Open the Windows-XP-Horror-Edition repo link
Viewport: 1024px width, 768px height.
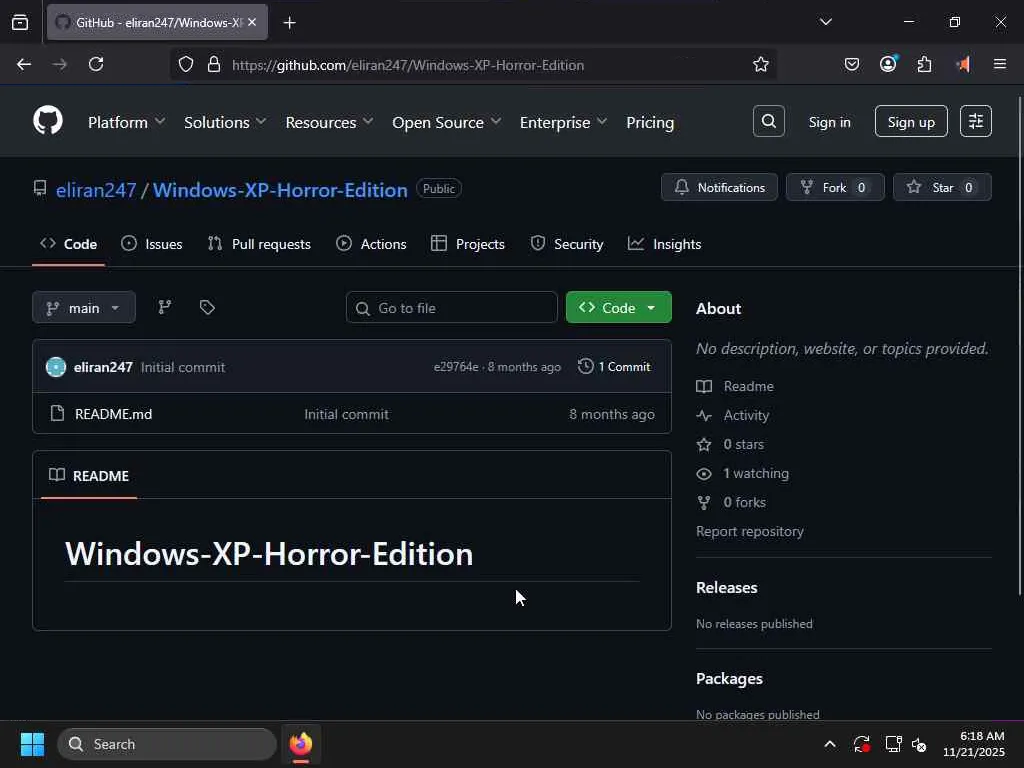coord(280,190)
